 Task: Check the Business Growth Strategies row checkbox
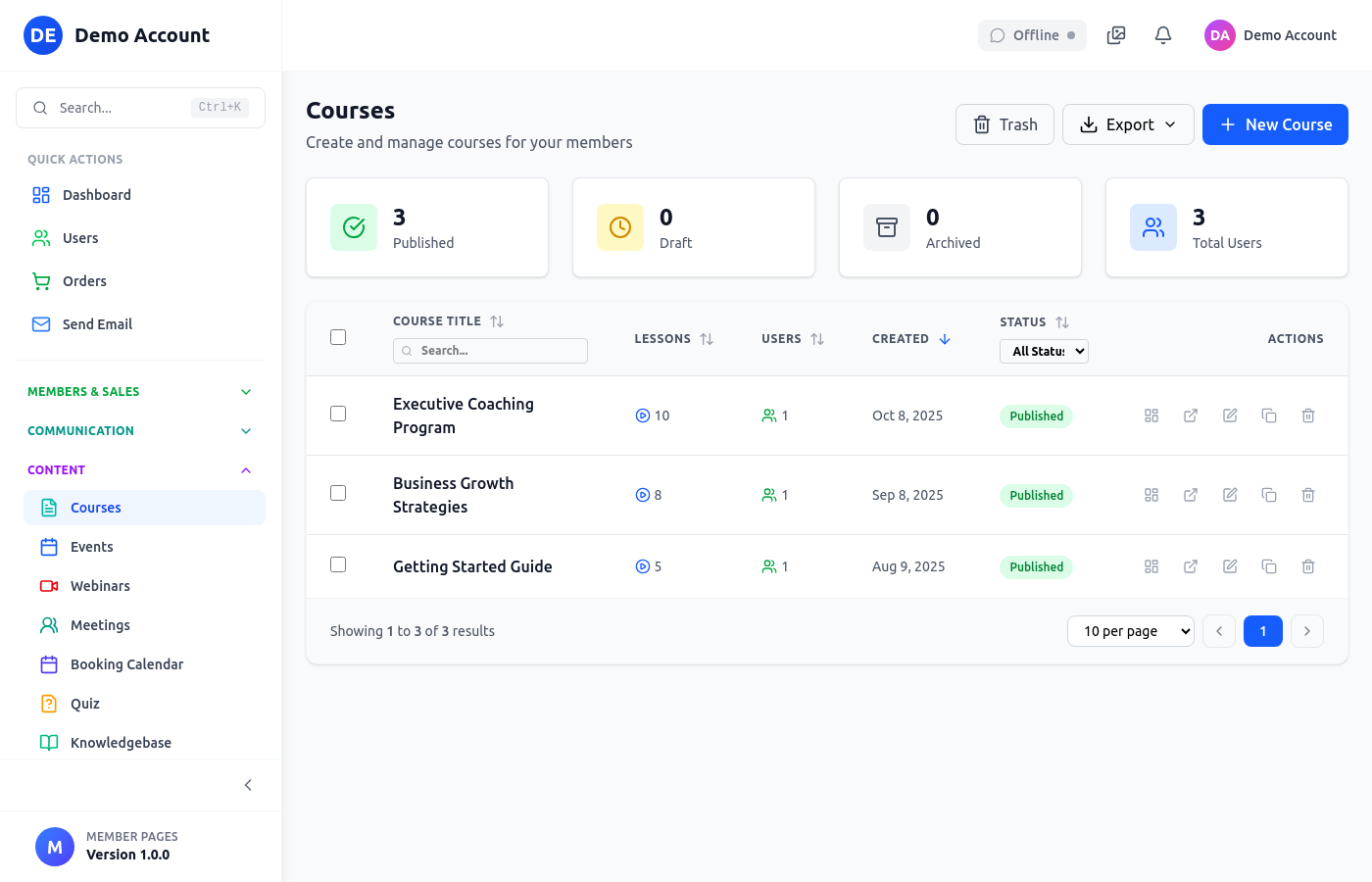338,493
